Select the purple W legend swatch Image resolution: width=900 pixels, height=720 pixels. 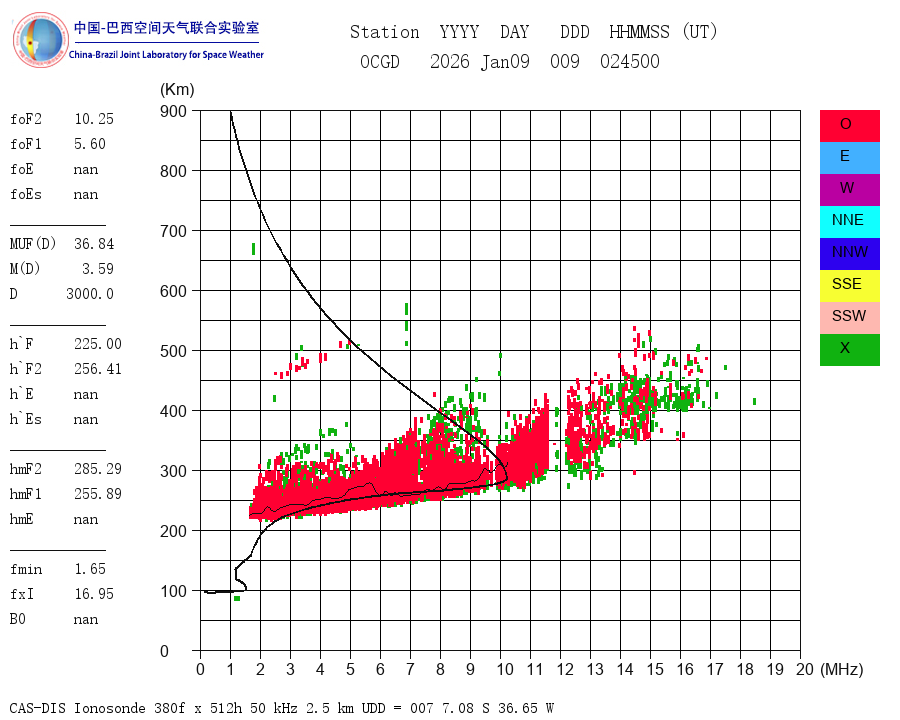(x=849, y=189)
